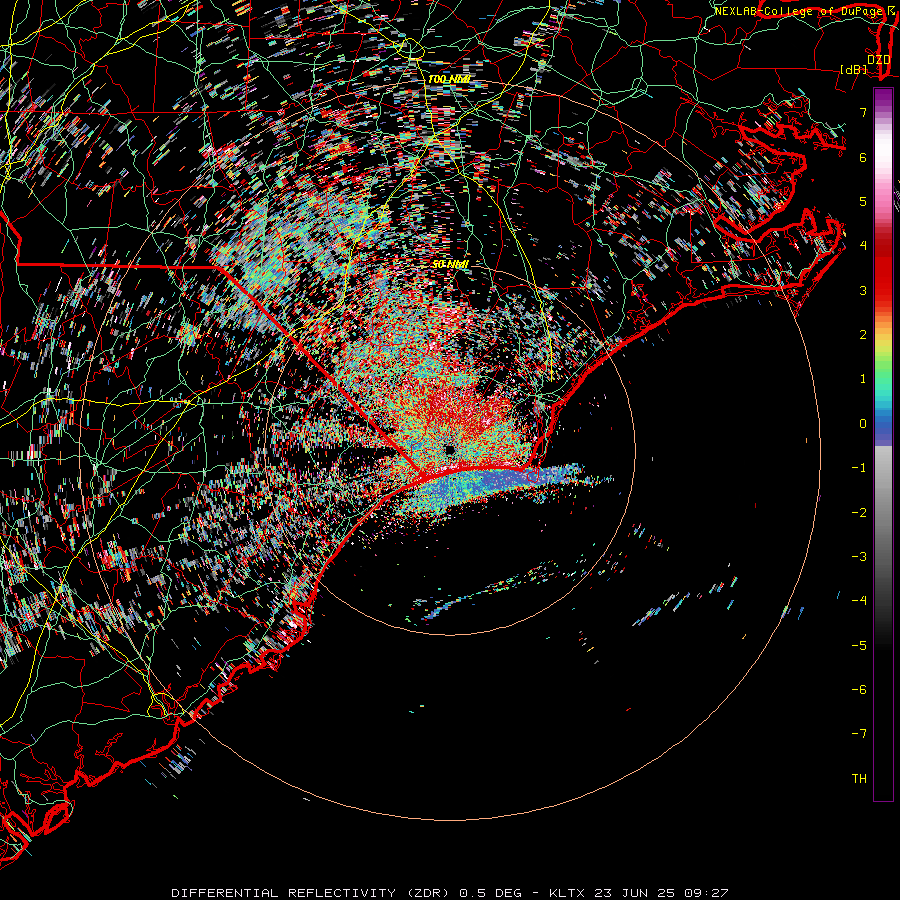Image resolution: width=900 pixels, height=900 pixels.
Task: Click the '0.5 DEG' elevation text
Action: tap(491, 893)
